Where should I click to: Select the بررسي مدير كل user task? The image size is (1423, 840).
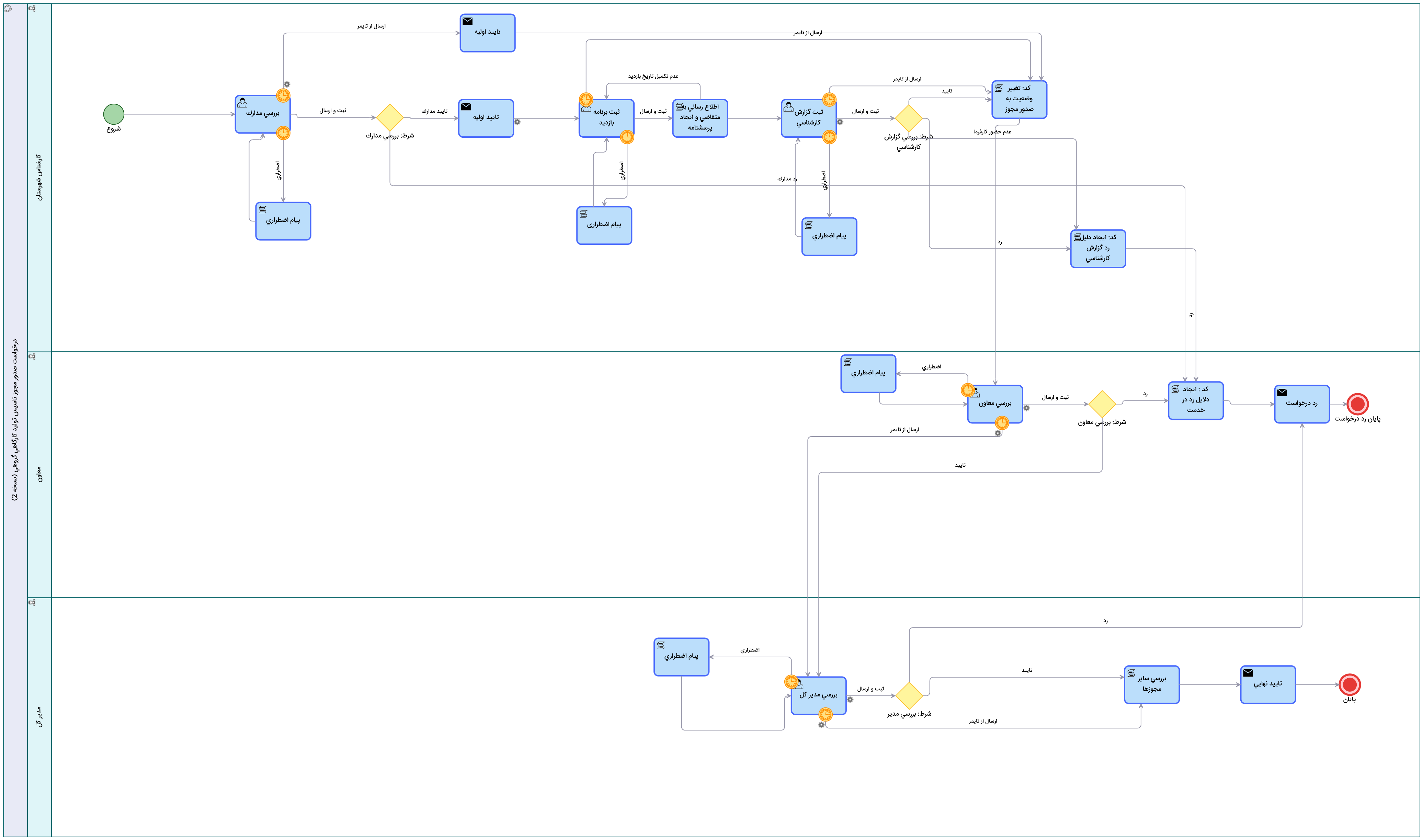(x=819, y=696)
